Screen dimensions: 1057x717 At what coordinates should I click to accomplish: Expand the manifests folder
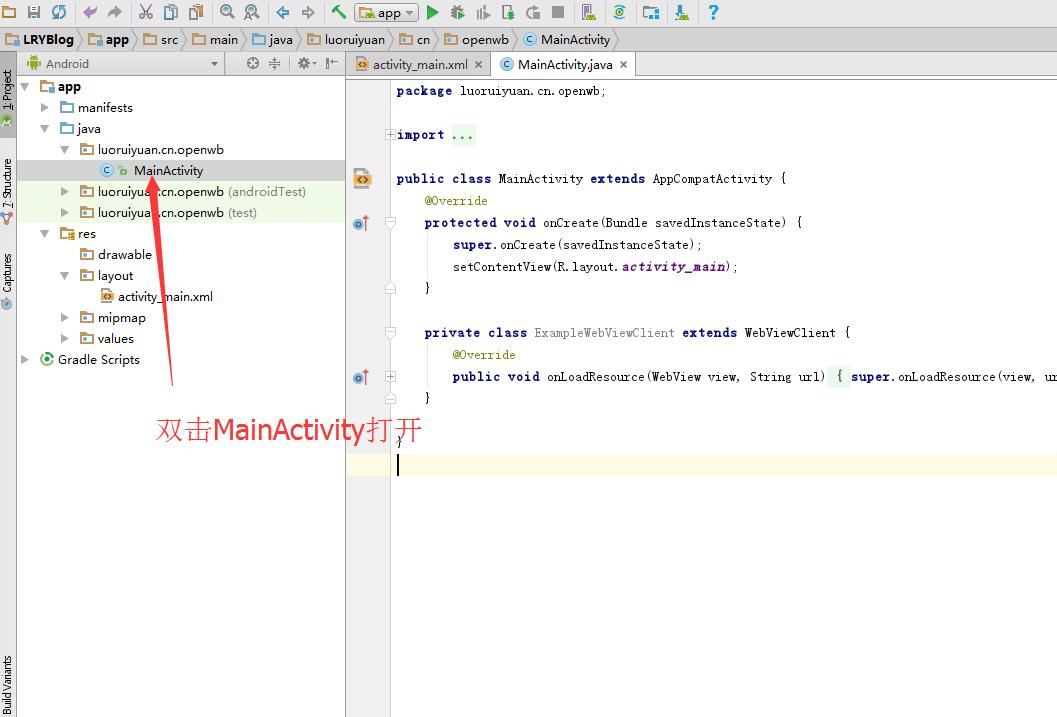coord(44,108)
